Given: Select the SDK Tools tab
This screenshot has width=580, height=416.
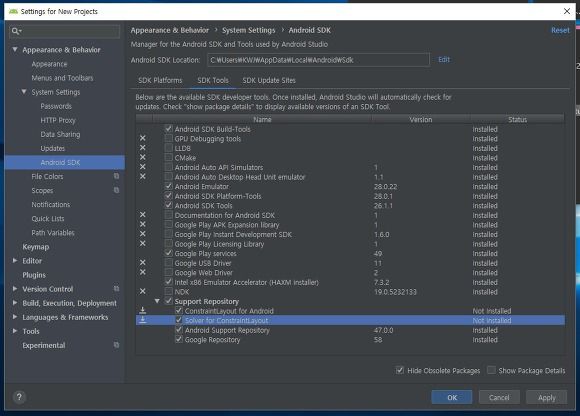Looking at the screenshot, I should [x=213, y=80].
